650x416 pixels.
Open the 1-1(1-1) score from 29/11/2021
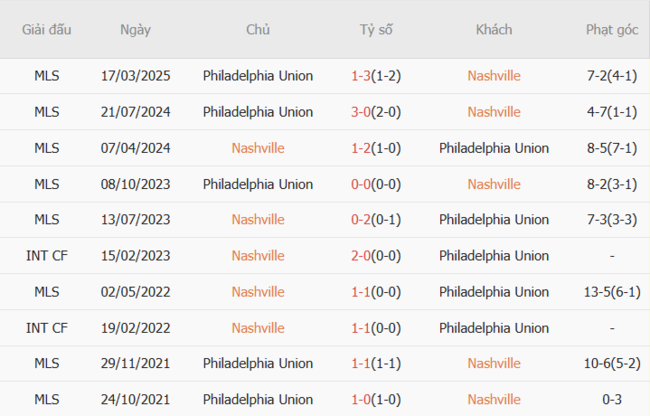(376, 364)
